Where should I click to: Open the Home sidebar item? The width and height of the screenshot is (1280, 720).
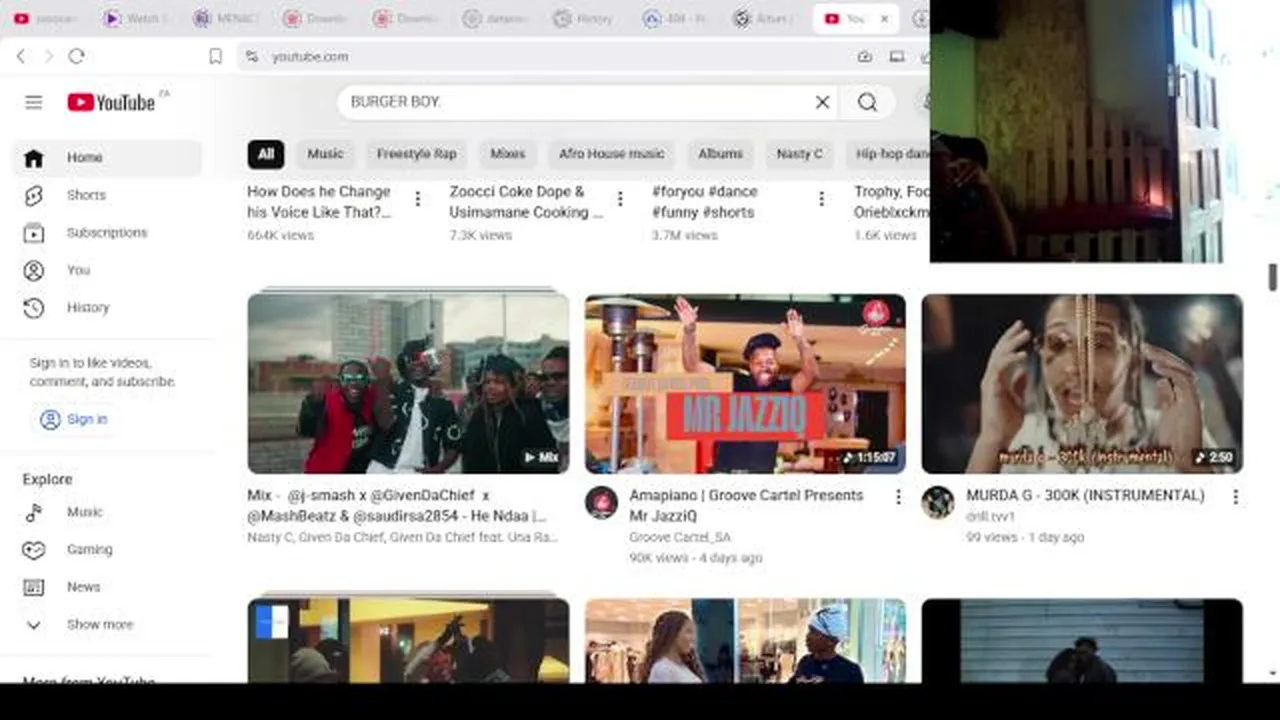pyautogui.click(x=107, y=158)
